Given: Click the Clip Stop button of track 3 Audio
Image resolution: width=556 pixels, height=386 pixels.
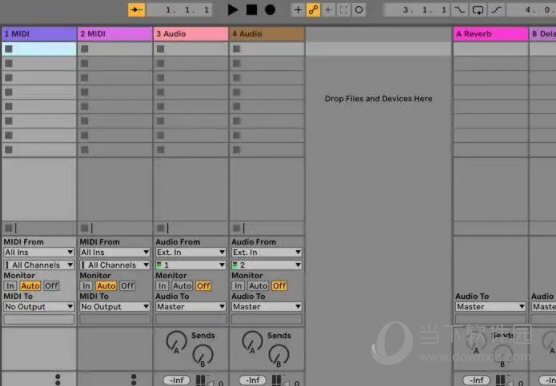Looking at the screenshot, I should click(x=161, y=228).
